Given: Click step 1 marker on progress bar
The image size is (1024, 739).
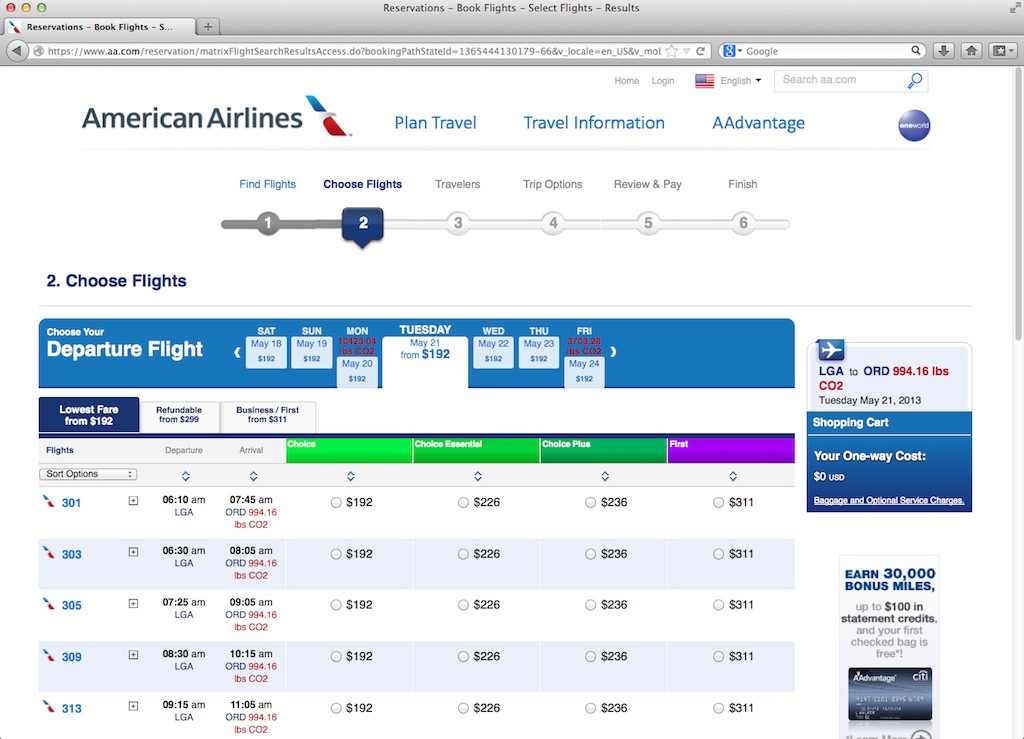Looking at the screenshot, I should click(267, 223).
